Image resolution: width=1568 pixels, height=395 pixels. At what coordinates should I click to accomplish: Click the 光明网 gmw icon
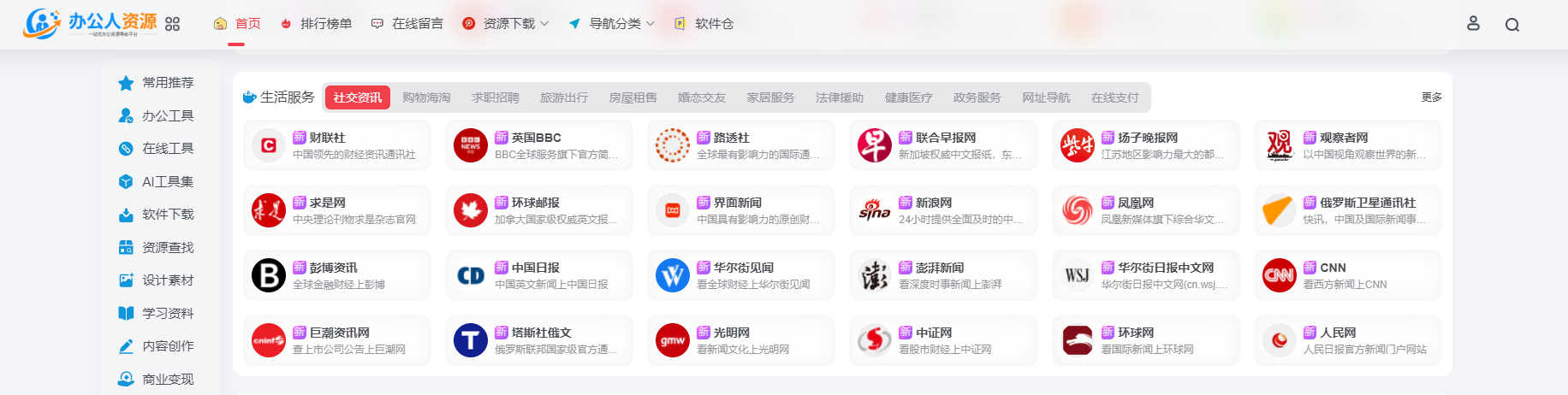[673, 340]
